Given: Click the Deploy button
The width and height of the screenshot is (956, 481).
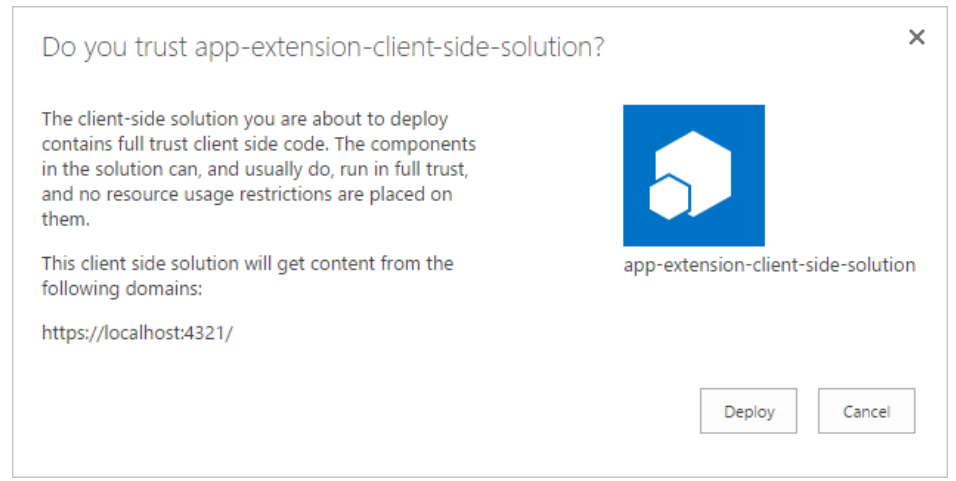Looking at the screenshot, I should pos(748,411).
